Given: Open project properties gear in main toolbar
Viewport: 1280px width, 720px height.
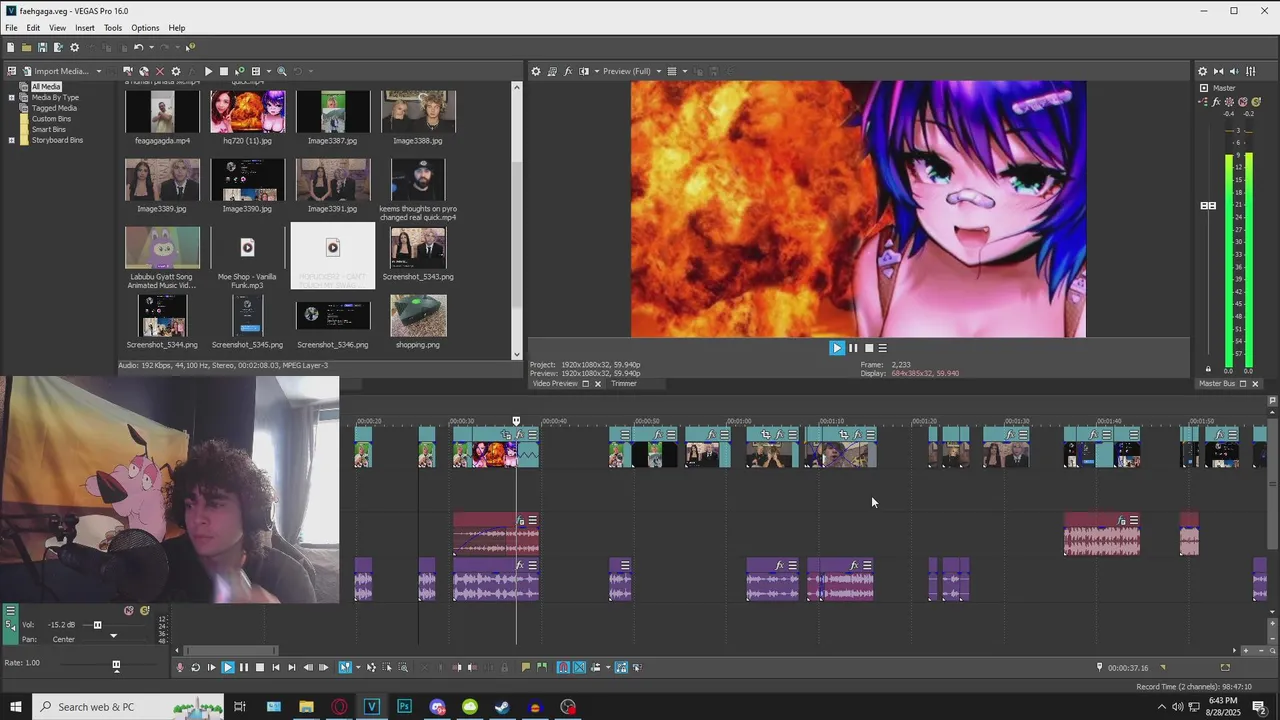Looking at the screenshot, I should pos(74,47).
